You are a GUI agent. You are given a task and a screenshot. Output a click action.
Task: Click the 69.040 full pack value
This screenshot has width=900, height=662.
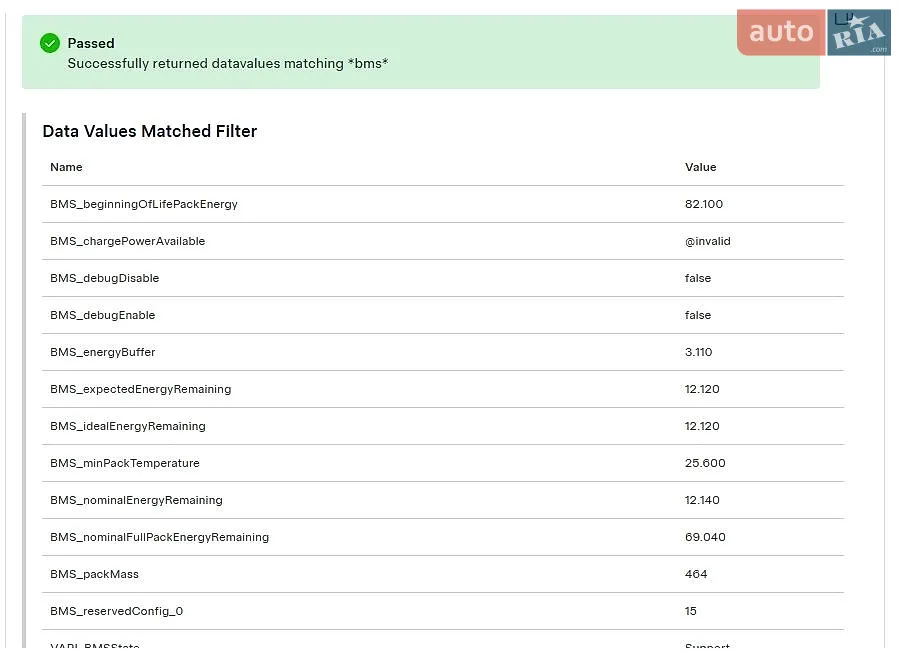pyautogui.click(x=705, y=537)
